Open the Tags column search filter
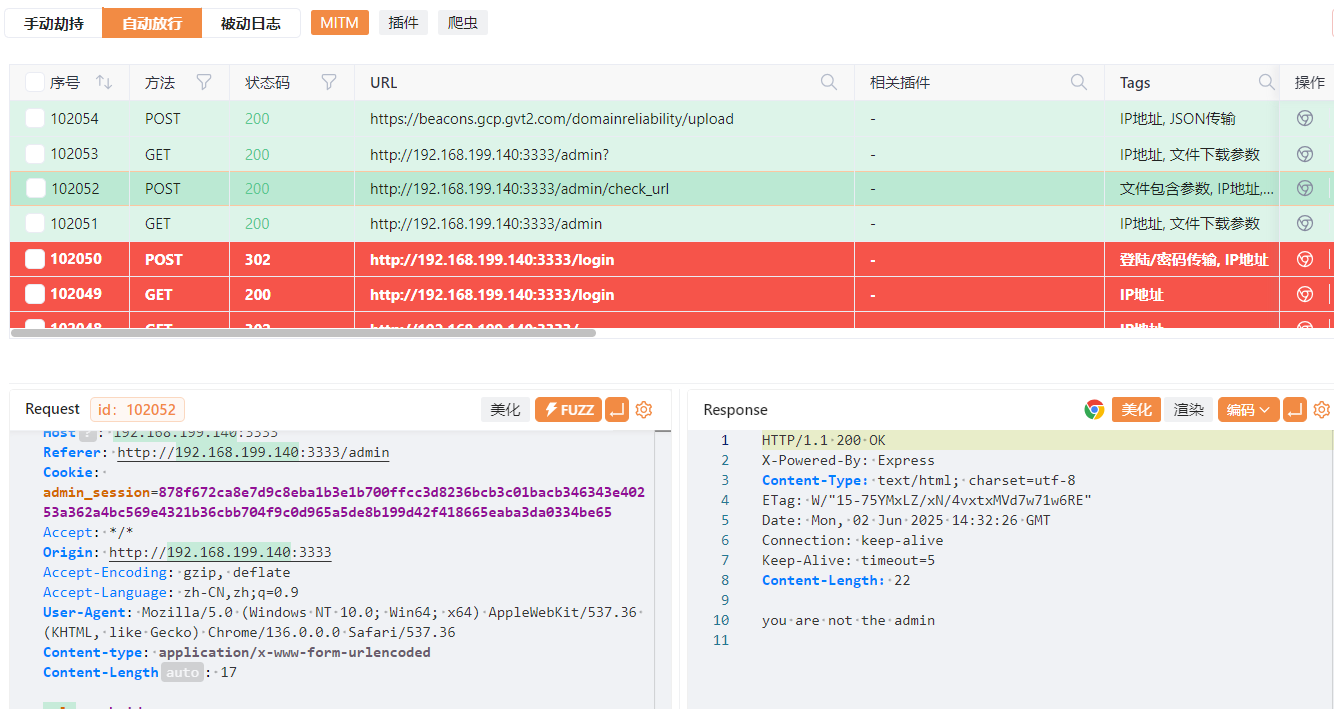The height and width of the screenshot is (709, 1334). (x=1266, y=83)
